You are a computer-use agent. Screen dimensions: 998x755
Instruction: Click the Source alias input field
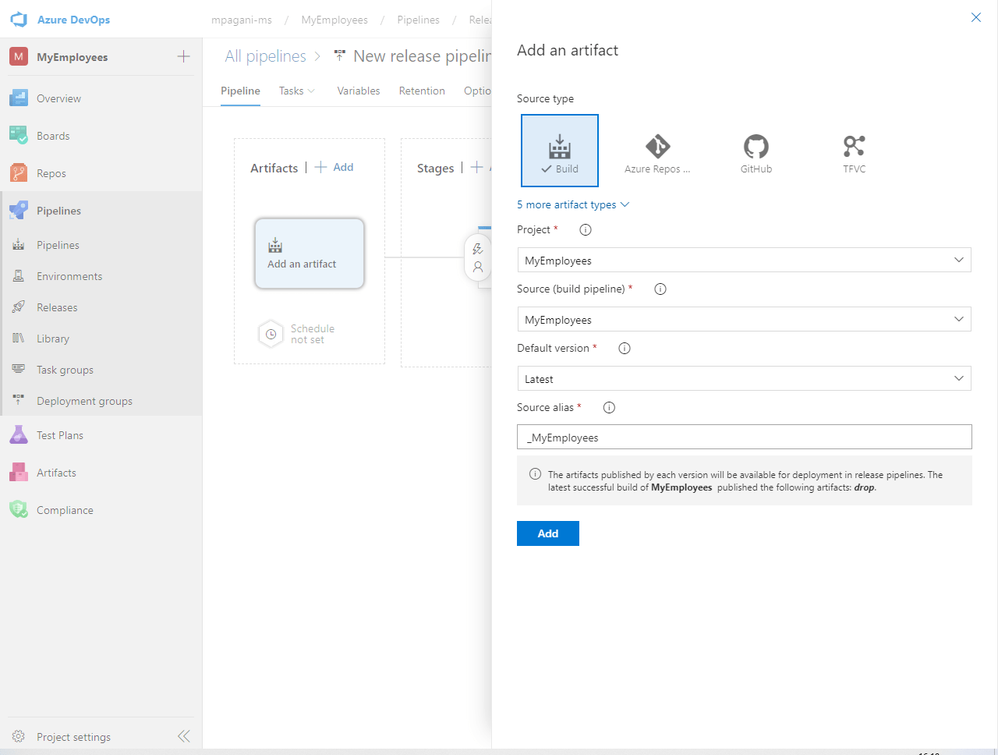click(x=744, y=437)
